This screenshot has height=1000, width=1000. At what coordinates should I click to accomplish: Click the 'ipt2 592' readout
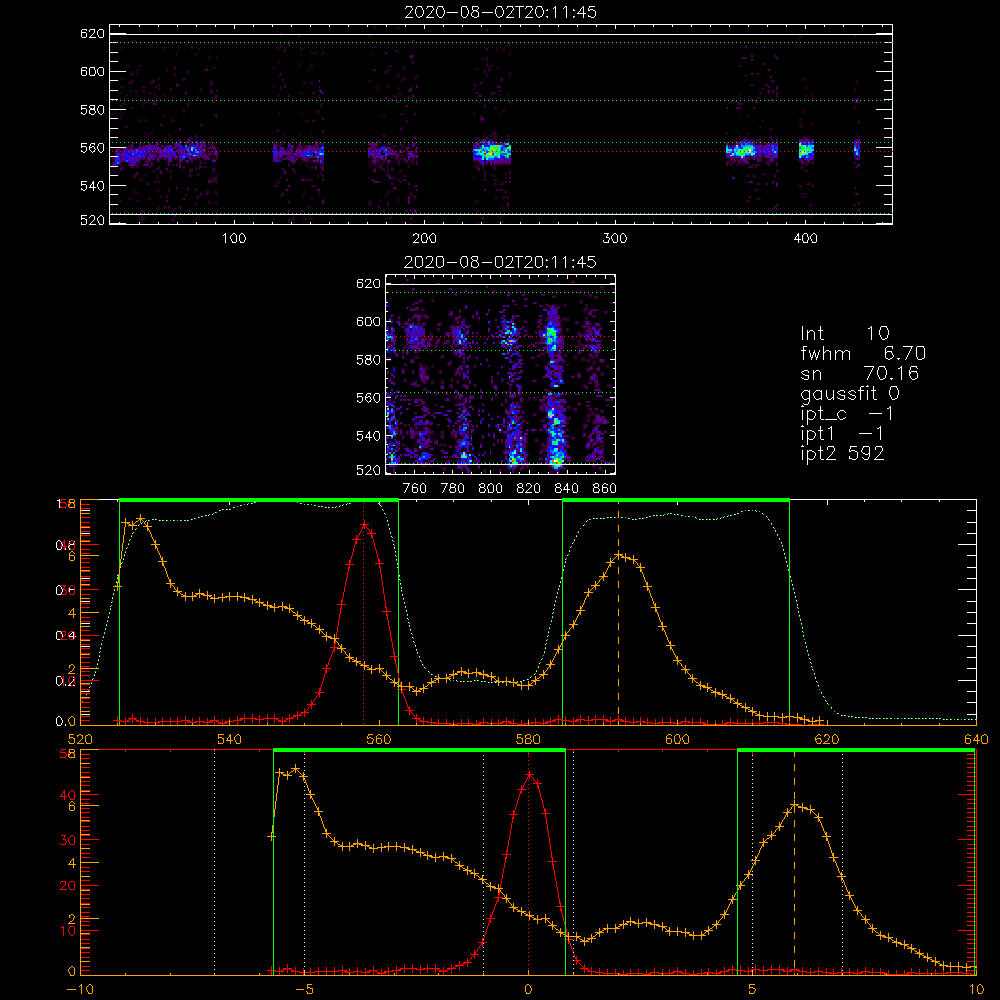click(x=842, y=453)
